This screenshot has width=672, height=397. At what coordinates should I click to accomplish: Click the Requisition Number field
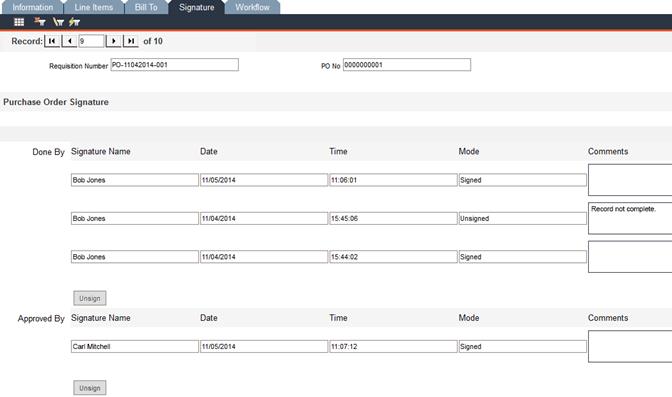click(174, 65)
